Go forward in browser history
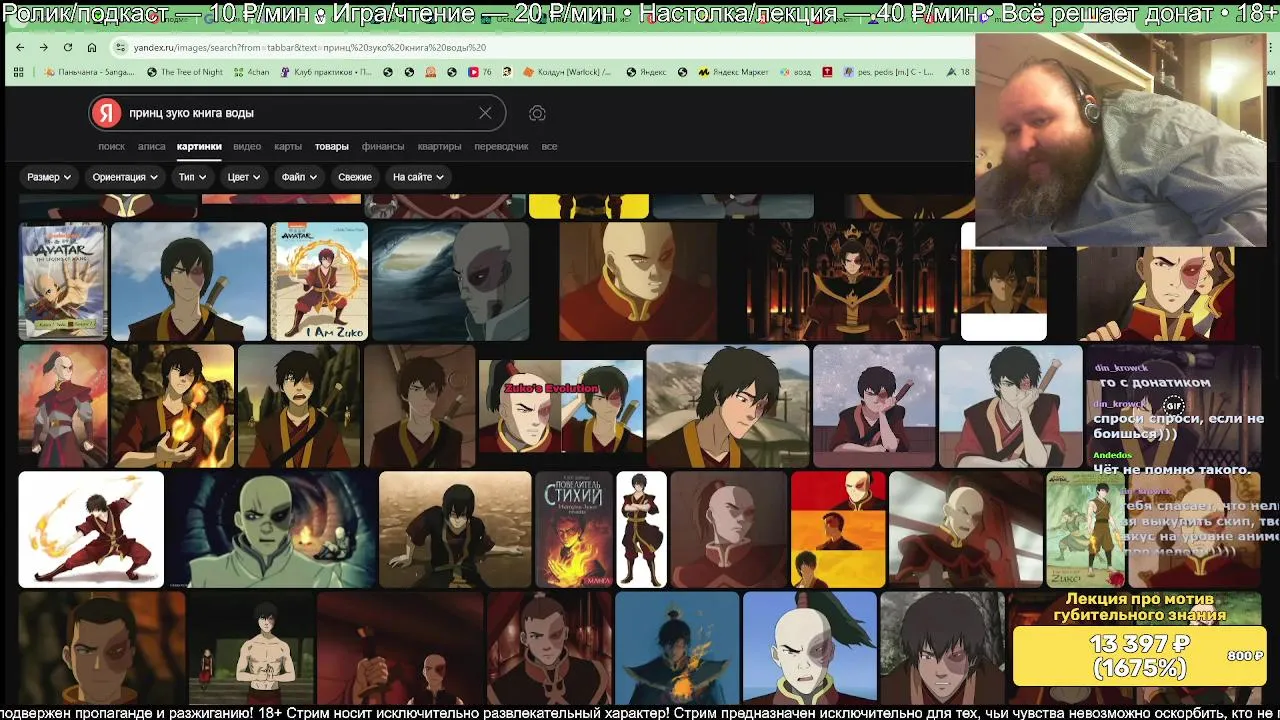Image resolution: width=1280 pixels, height=720 pixels. [x=44, y=47]
